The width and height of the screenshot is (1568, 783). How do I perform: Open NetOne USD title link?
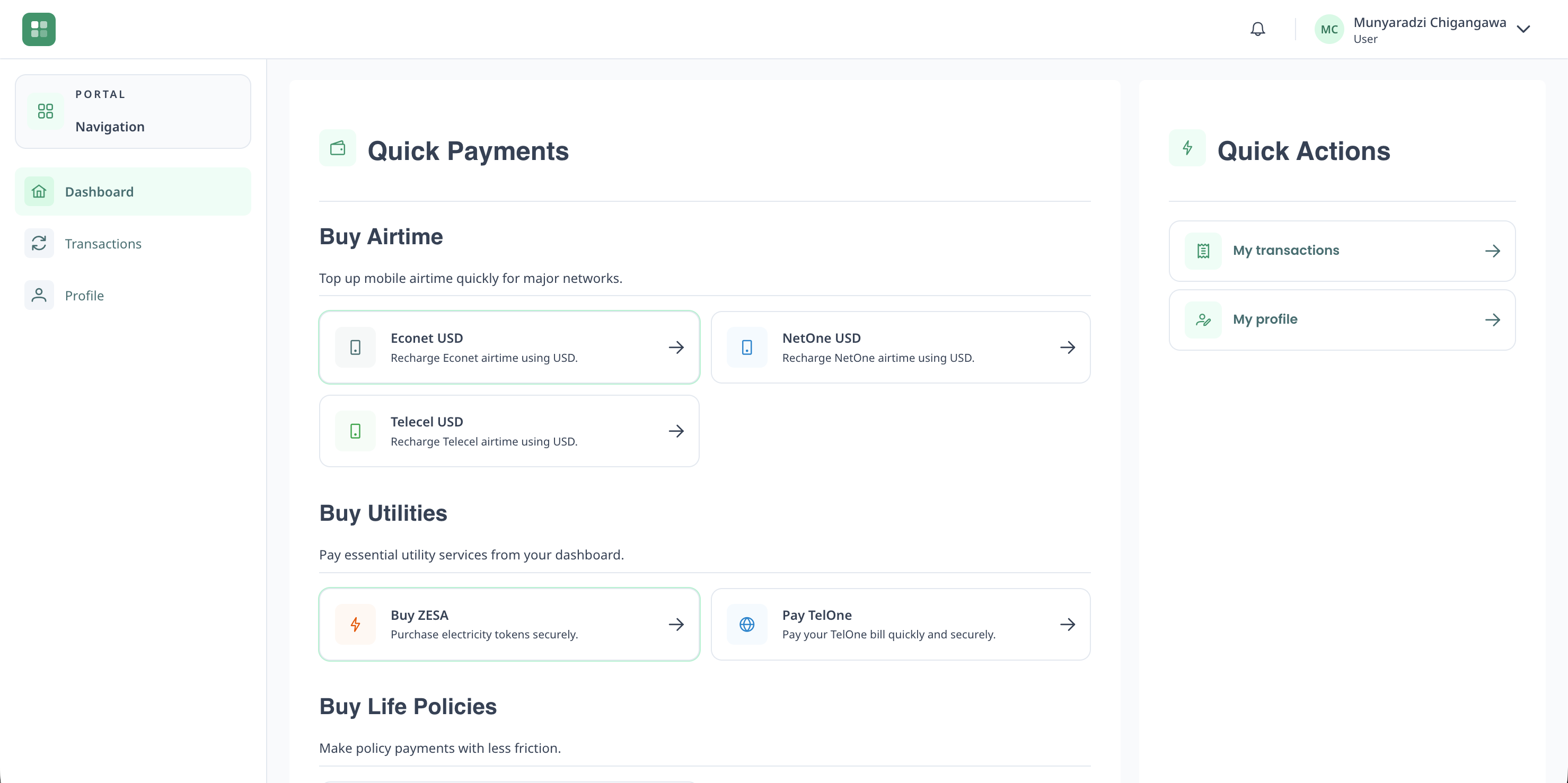[821, 337]
